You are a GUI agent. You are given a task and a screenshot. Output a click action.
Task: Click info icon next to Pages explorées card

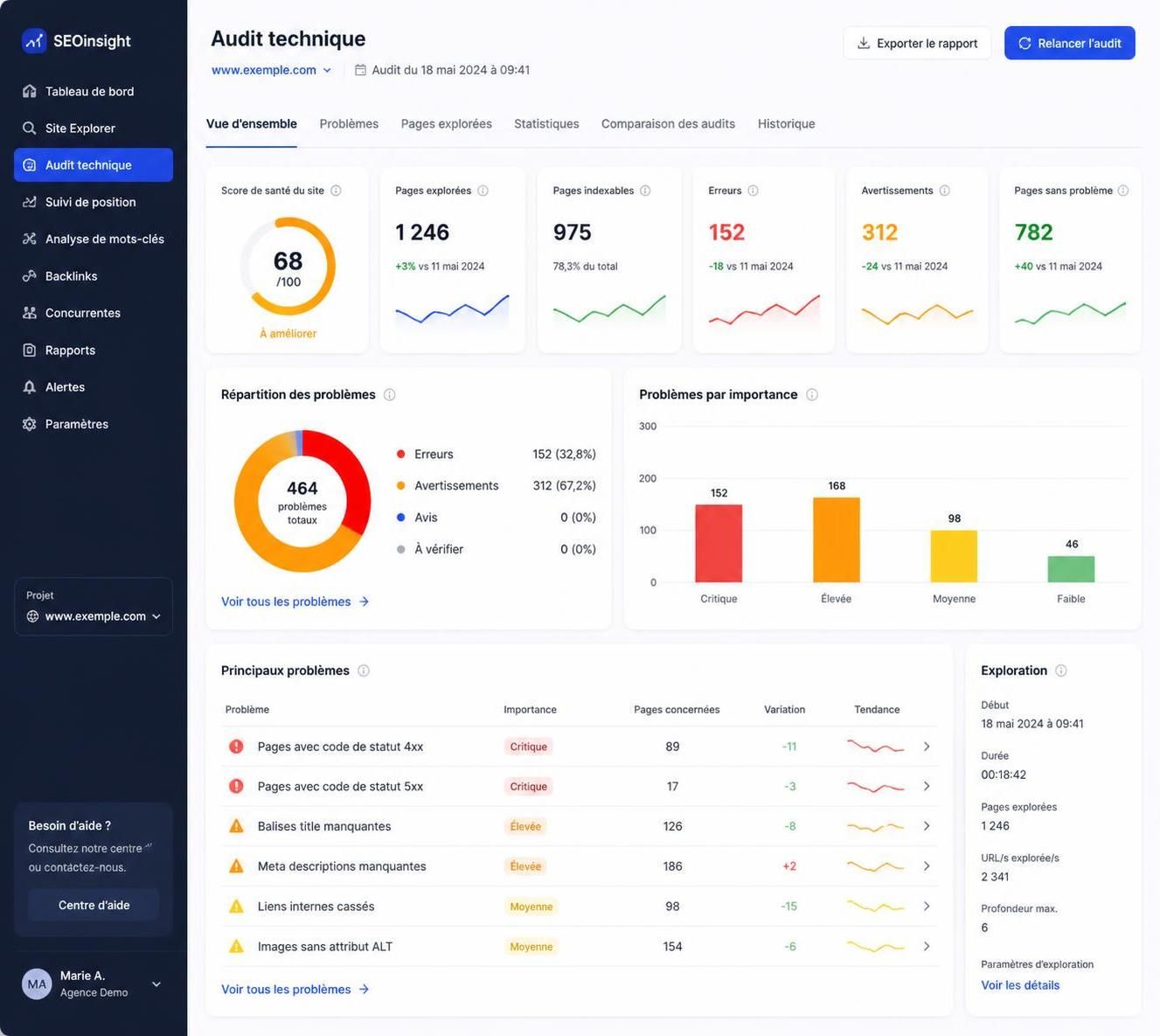483,191
